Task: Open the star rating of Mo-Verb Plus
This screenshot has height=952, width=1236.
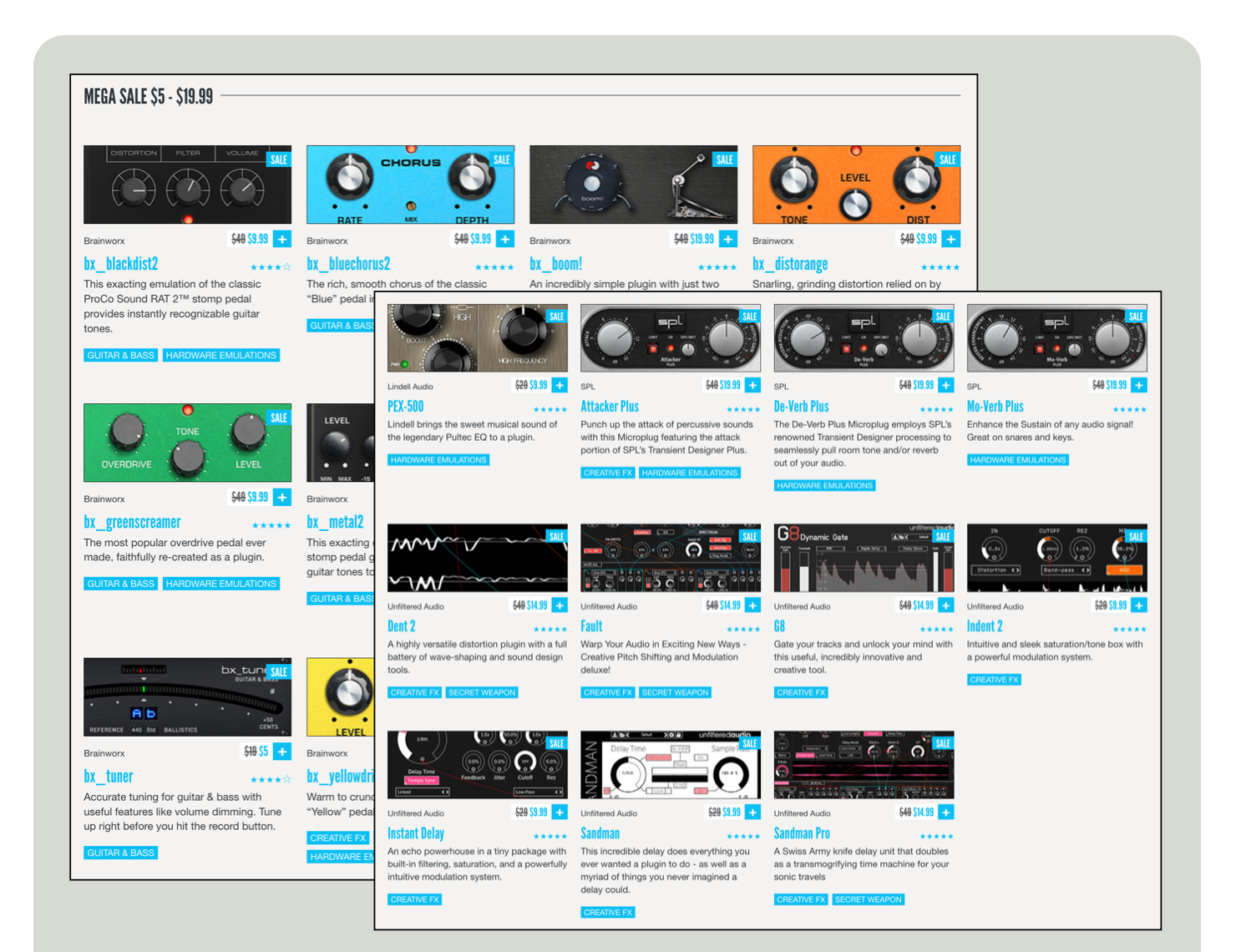Action: click(1130, 410)
